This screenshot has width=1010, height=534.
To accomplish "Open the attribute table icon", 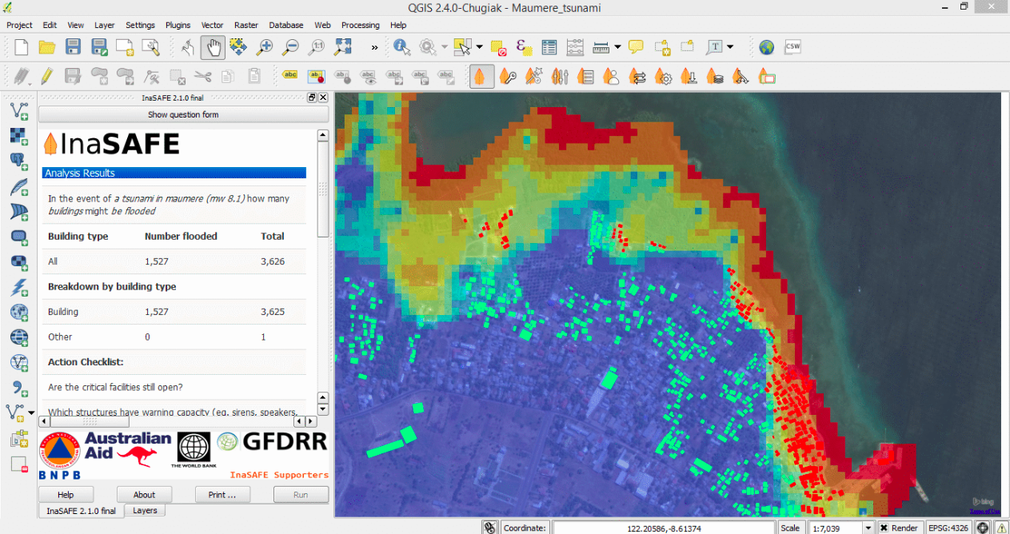I will pos(549,46).
